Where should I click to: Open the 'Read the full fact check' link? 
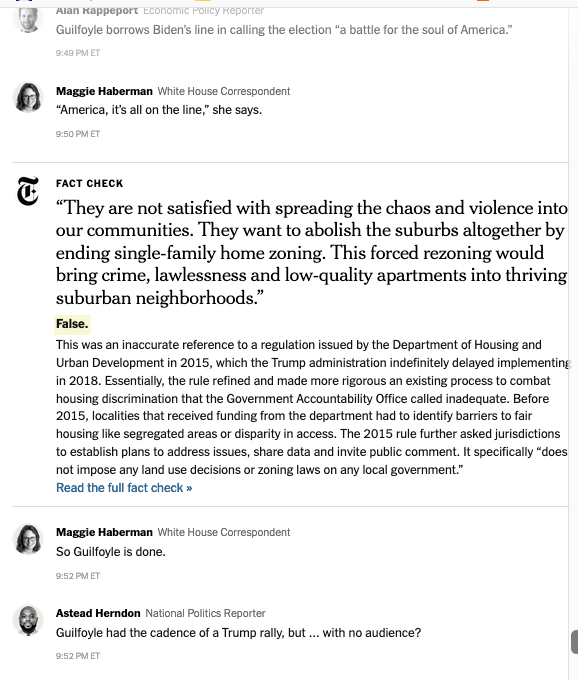[124, 488]
